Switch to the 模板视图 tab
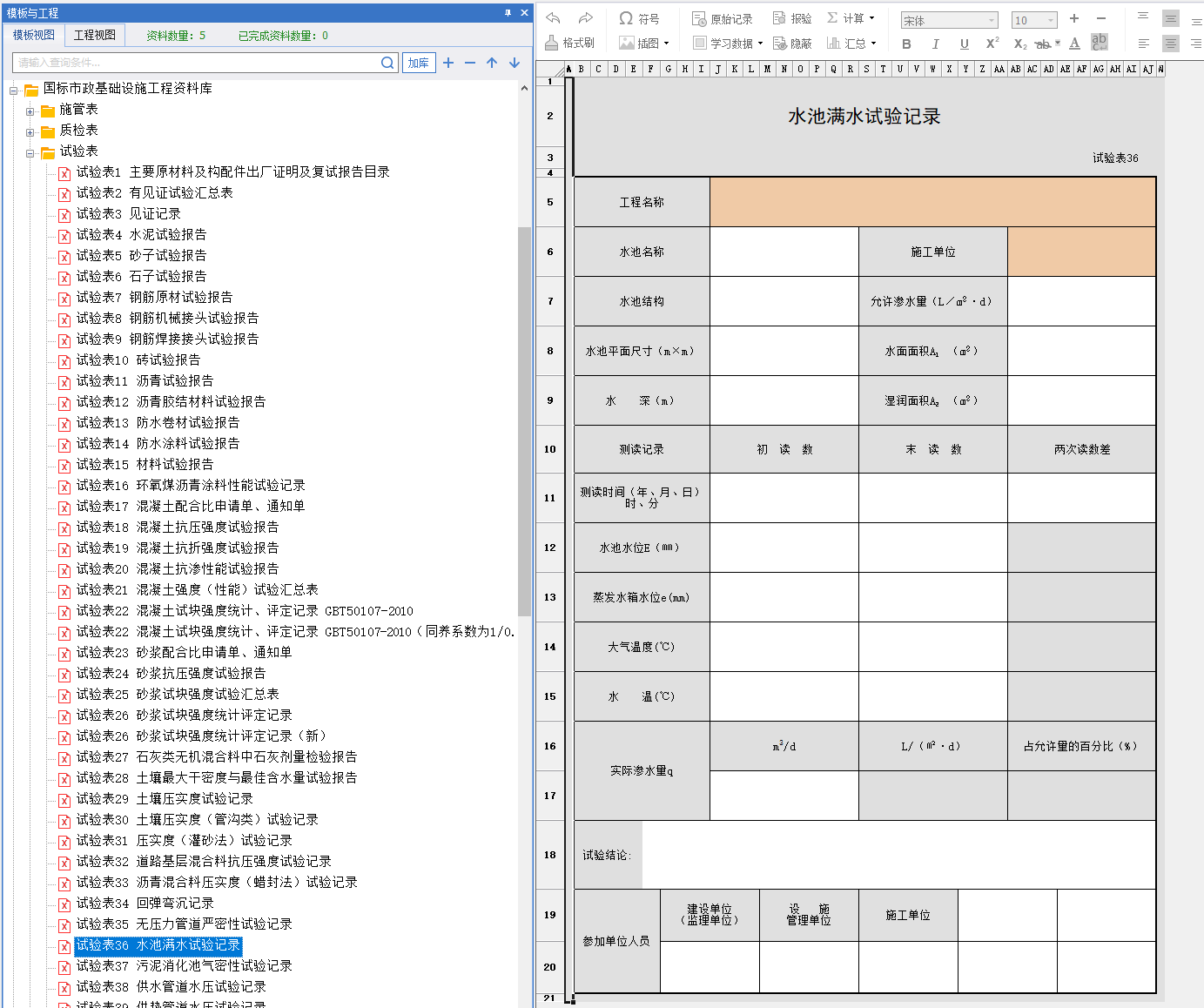Viewport: 1204px width, 1008px height. tap(34, 35)
